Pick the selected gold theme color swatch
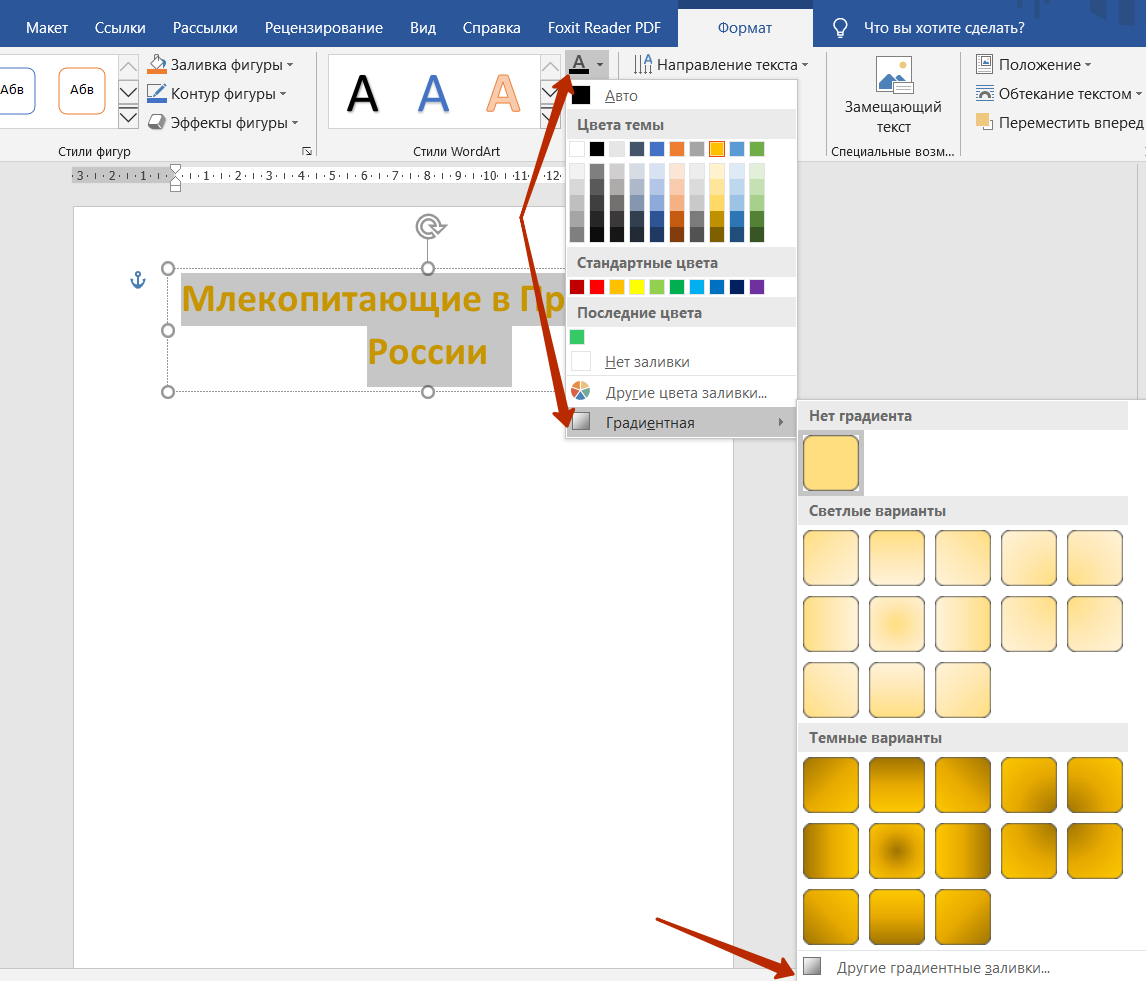Viewport: 1146px width, 981px height. point(717,149)
